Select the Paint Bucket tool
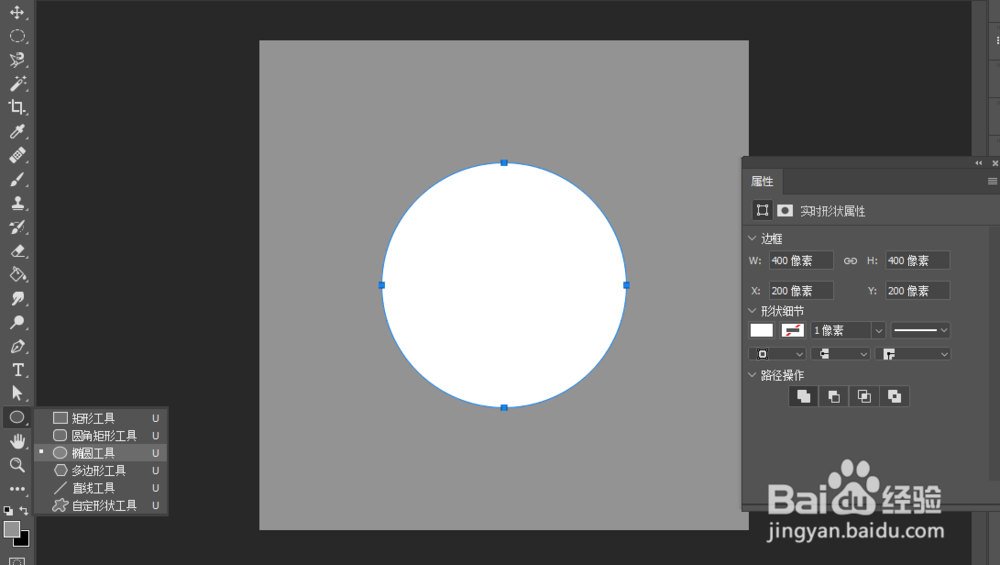The width and height of the screenshot is (1000, 565). [17, 275]
